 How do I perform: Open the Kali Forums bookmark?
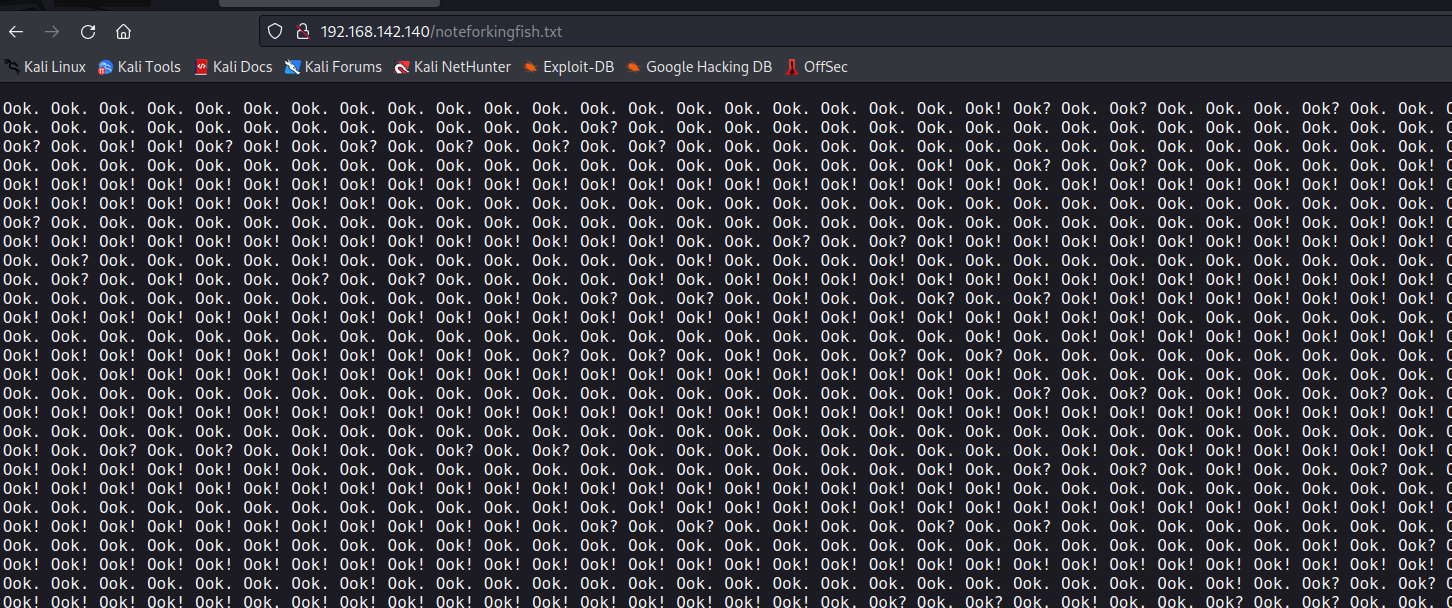[333, 67]
